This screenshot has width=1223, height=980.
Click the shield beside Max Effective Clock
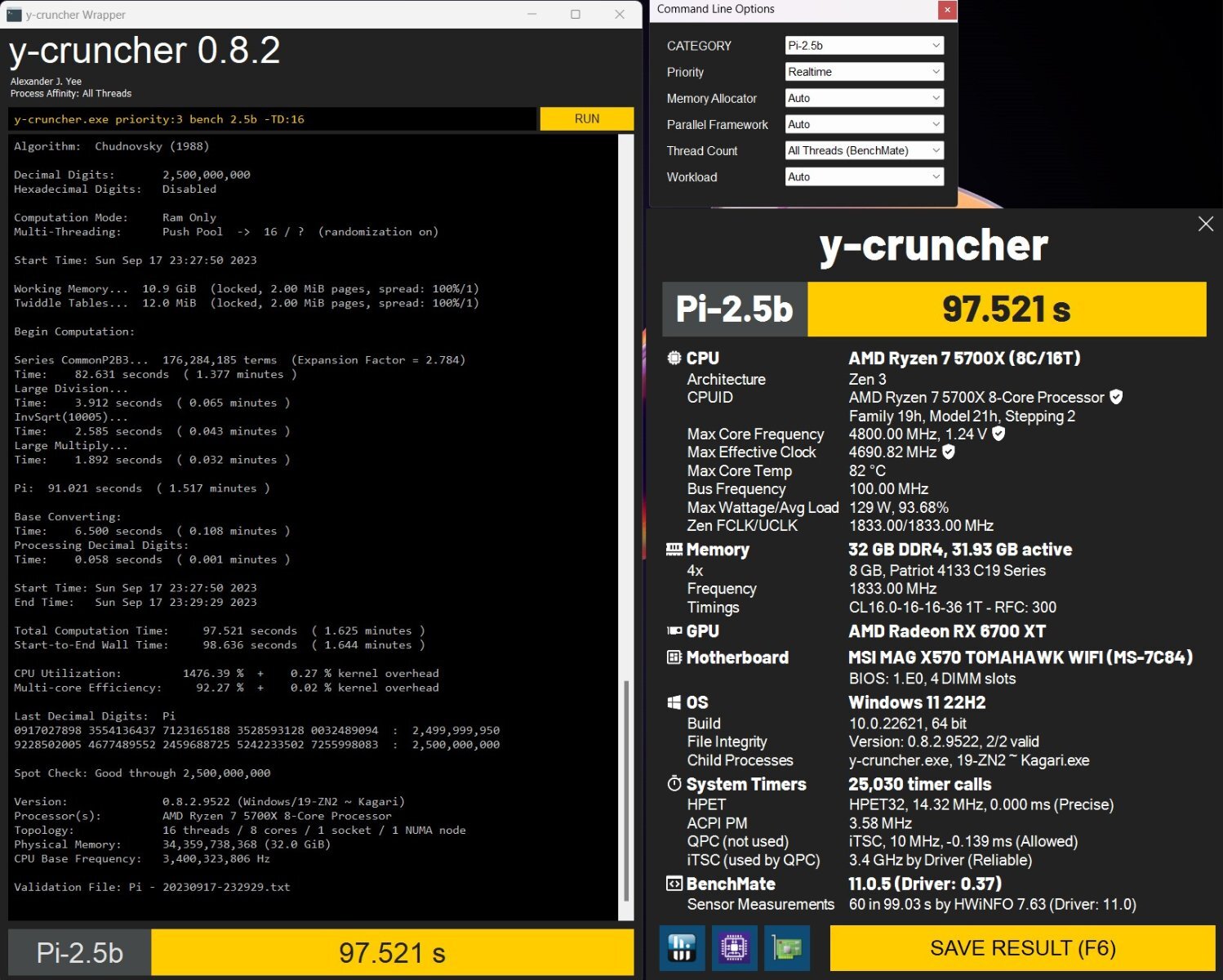point(949,452)
